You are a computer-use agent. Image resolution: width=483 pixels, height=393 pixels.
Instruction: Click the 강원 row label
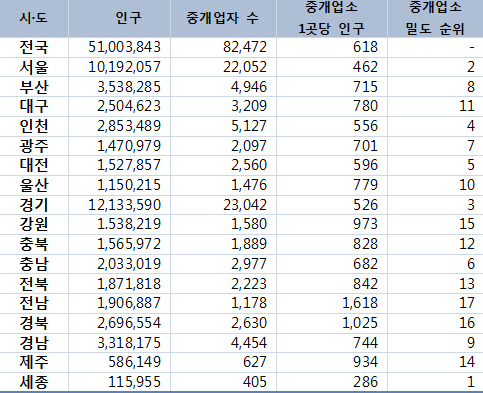click(x=34, y=224)
